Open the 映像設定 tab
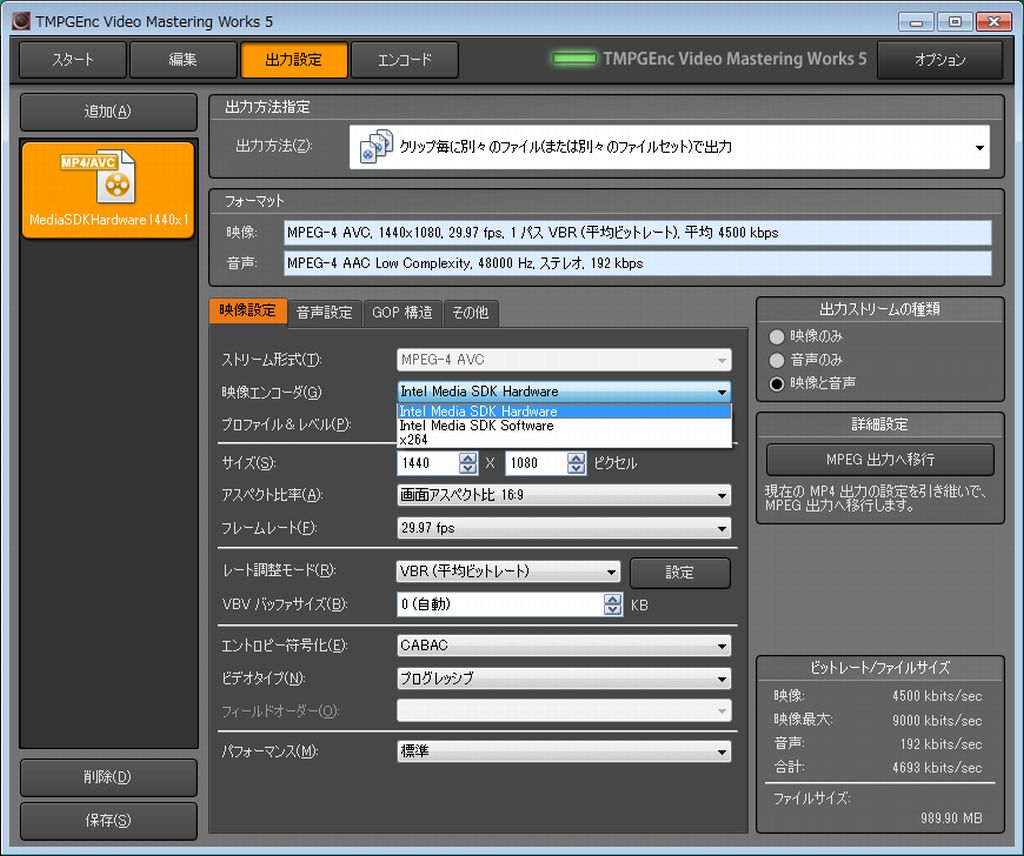Image resolution: width=1024 pixels, height=856 pixels. click(248, 311)
